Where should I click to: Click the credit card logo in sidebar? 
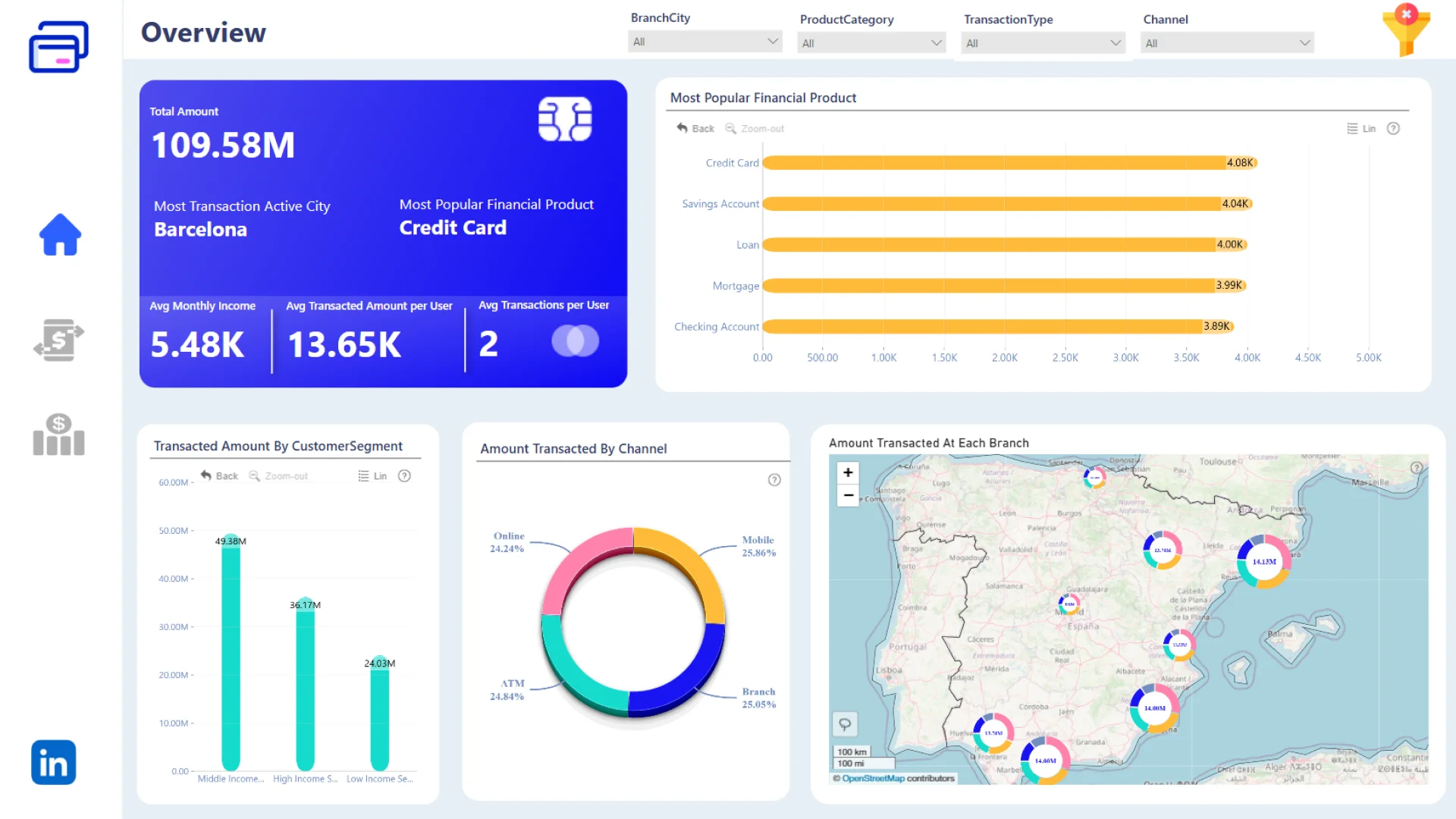coord(58,47)
